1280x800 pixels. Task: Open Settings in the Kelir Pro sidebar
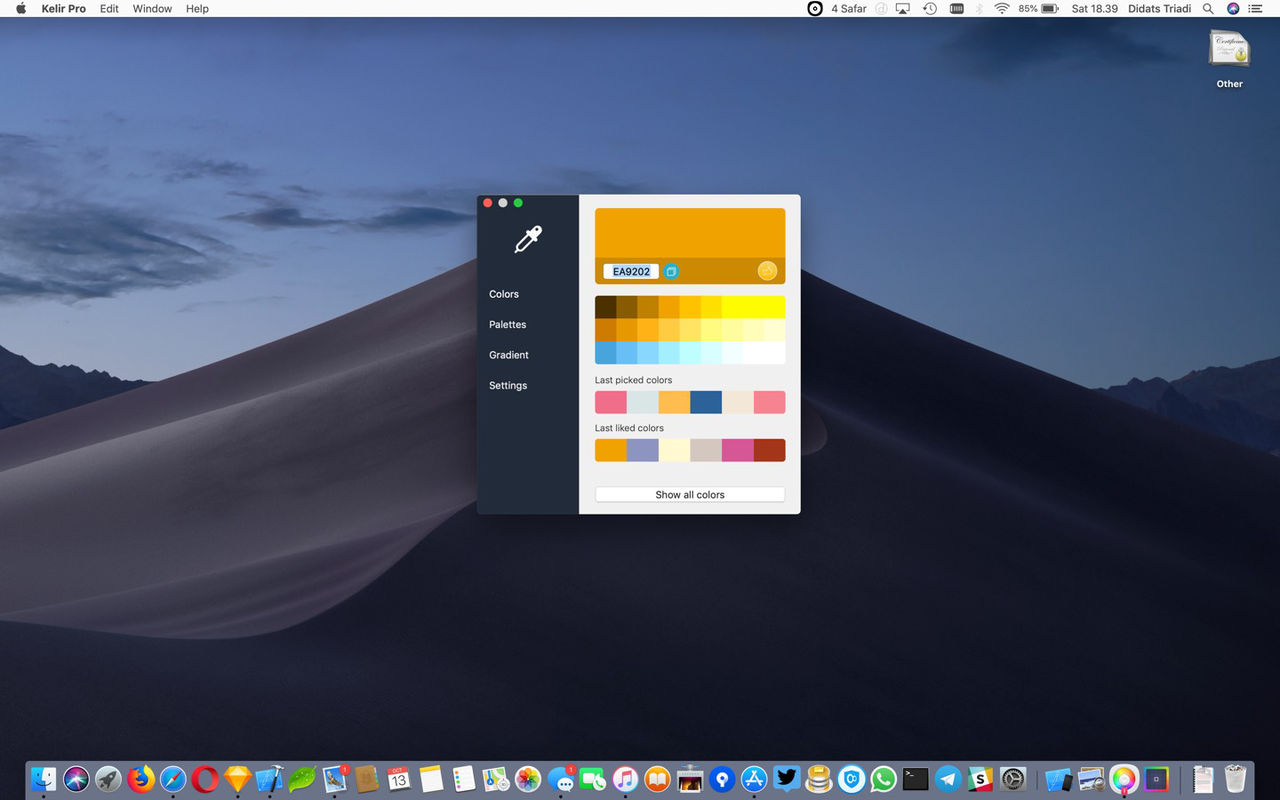pos(508,385)
